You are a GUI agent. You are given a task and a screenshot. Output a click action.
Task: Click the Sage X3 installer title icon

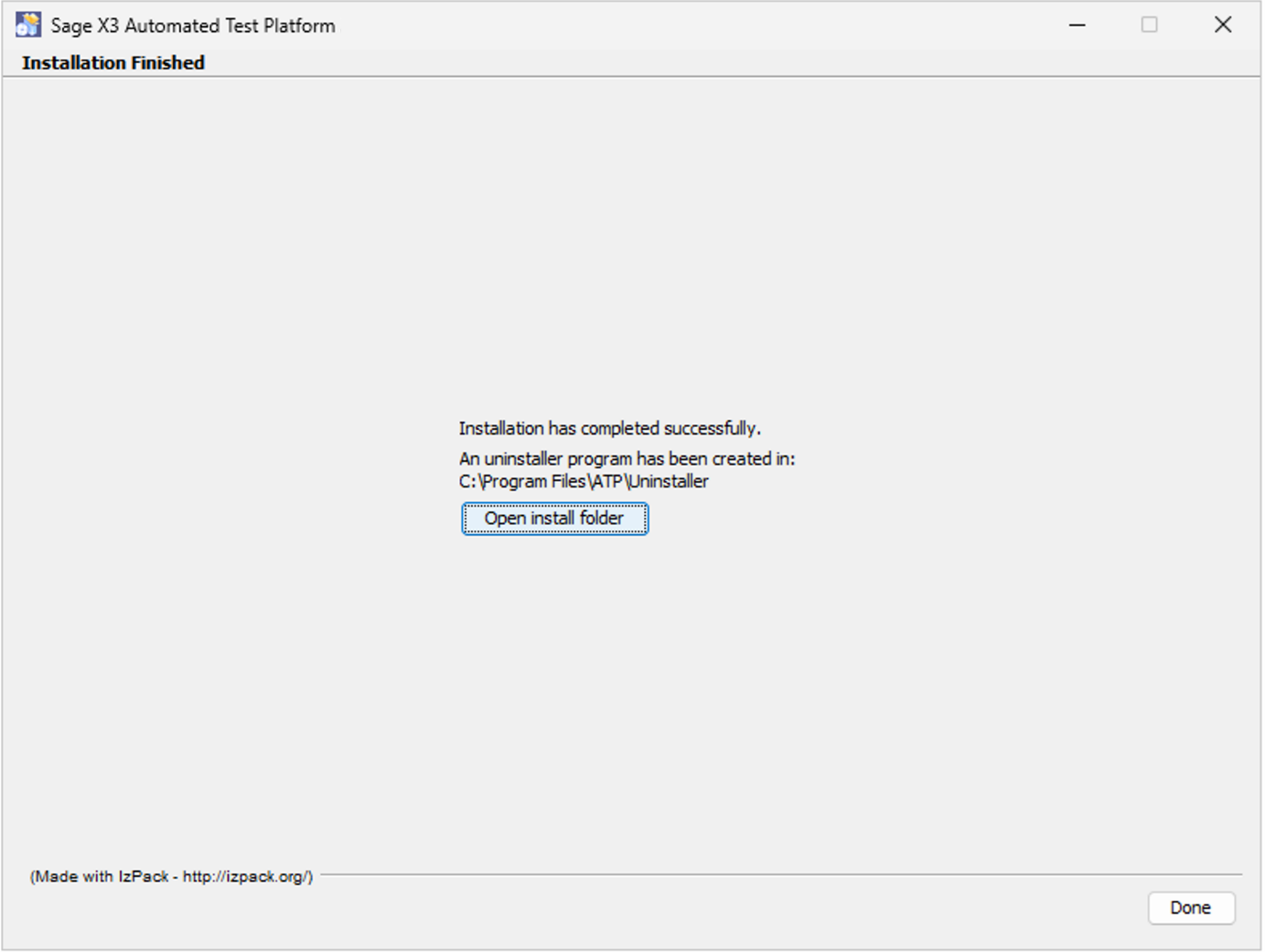[x=28, y=25]
